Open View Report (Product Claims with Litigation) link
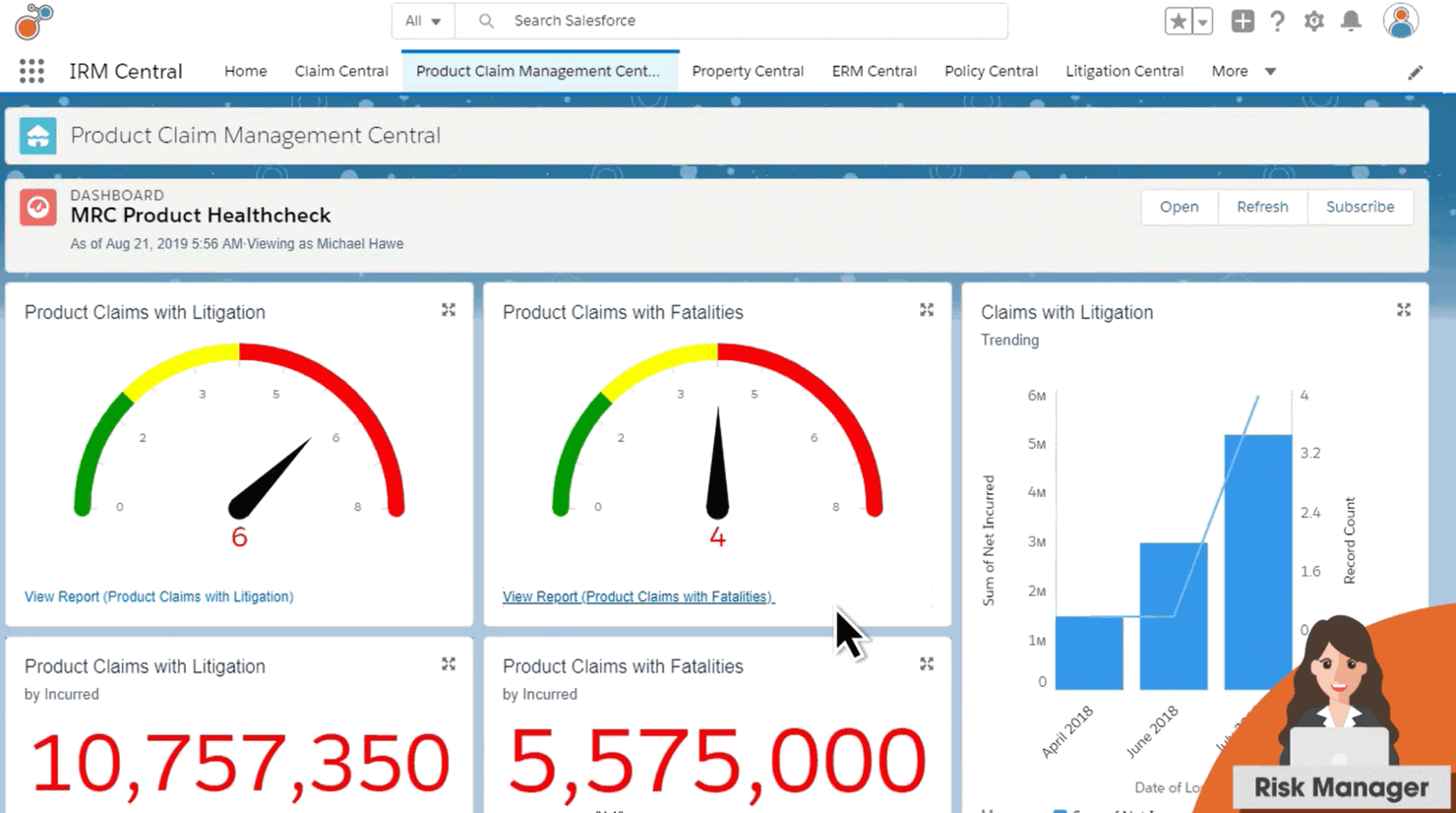Viewport: 1456px width, 813px height. point(158,596)
